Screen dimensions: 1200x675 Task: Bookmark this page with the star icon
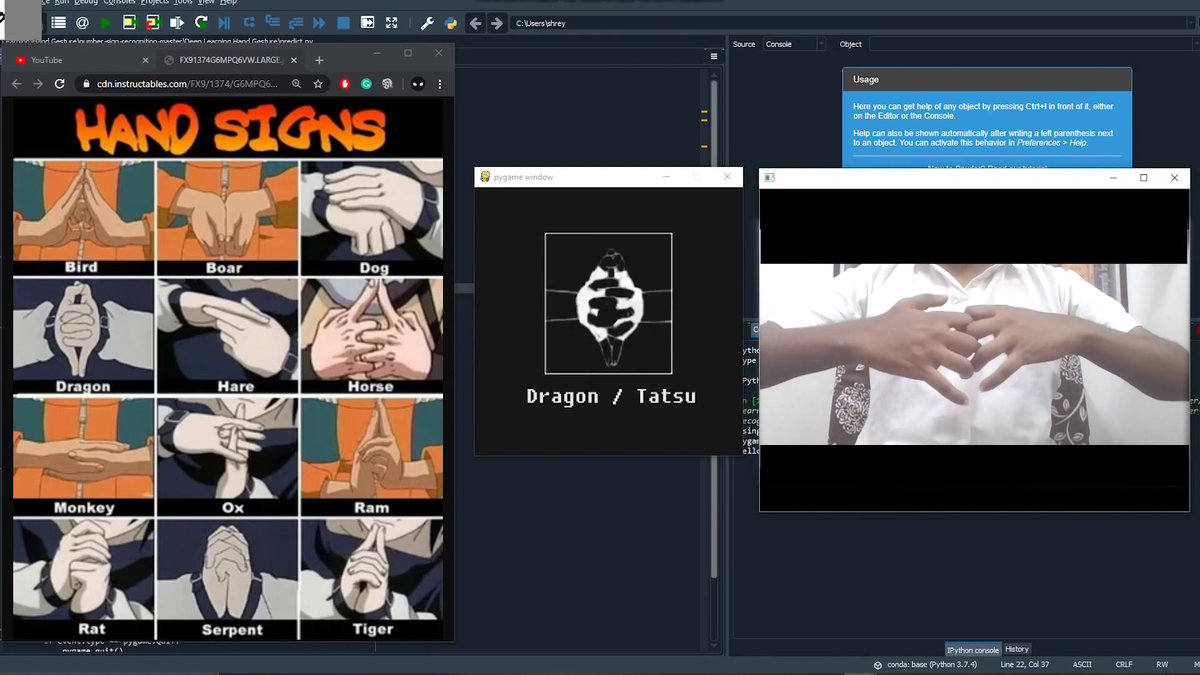point(318,84)
